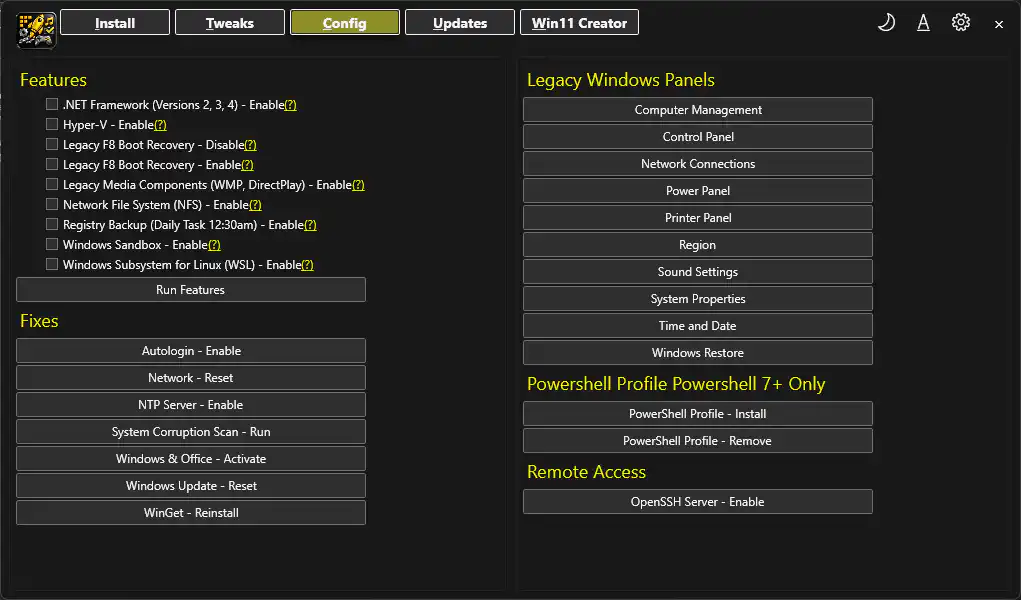Click Network - Reset button
This screenshot has width=1021, height=600.
(191, 378)
